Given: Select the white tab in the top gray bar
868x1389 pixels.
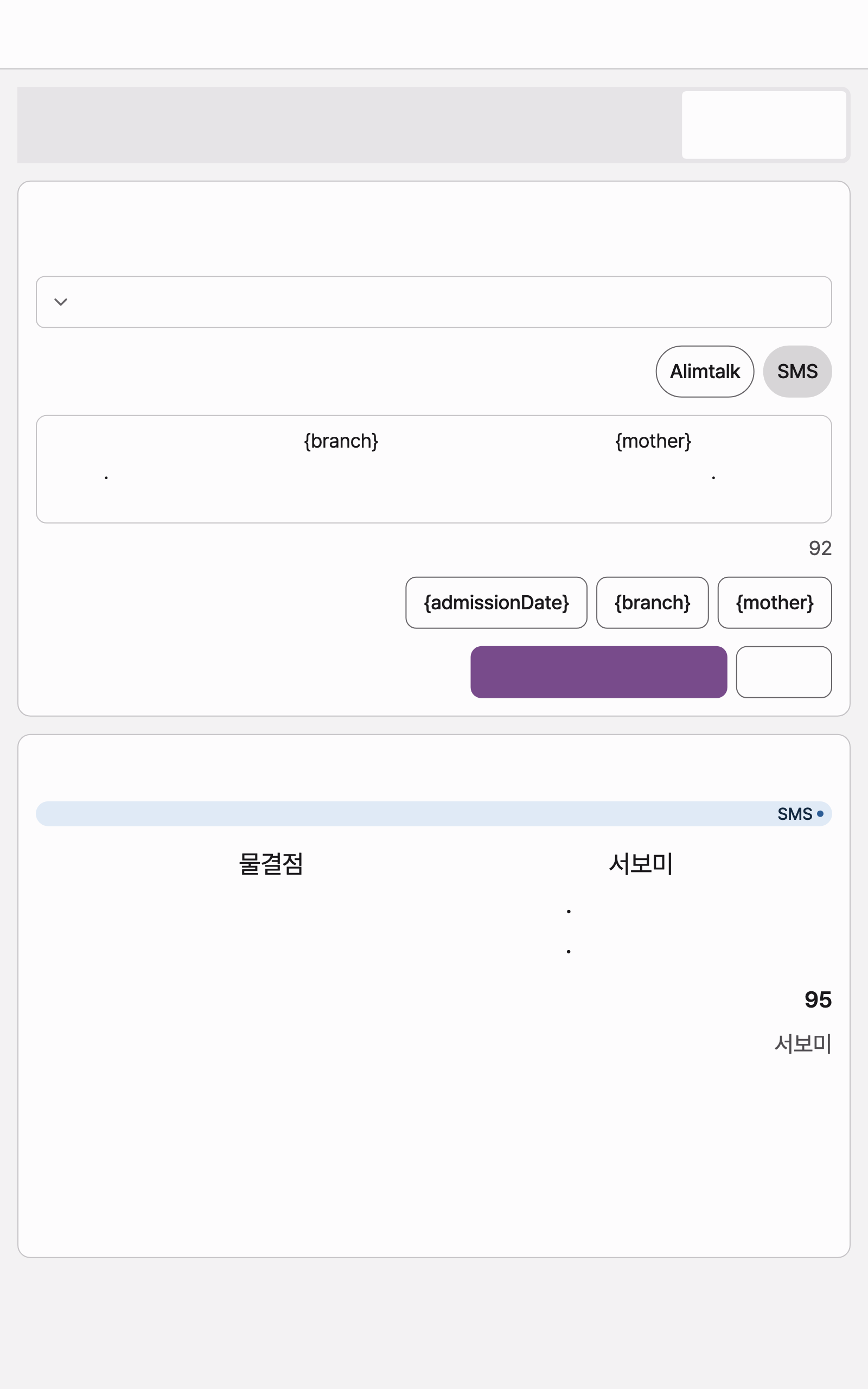Looking at the screenshot, I should [763, 125].
